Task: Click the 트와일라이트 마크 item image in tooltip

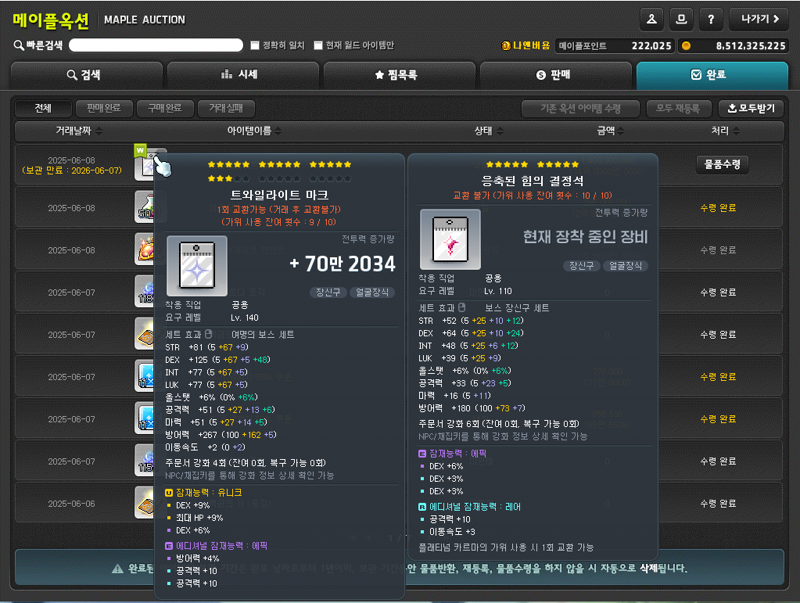Action: [x=197, y=266]
